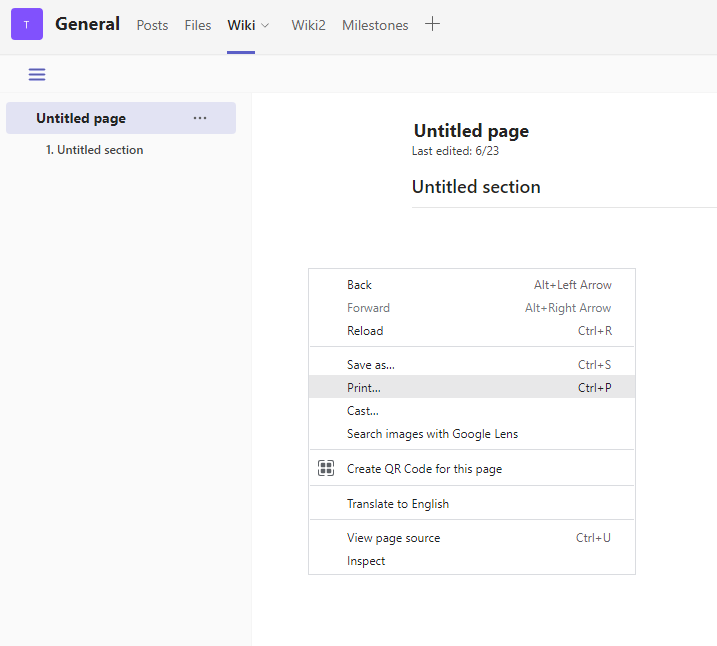The height and width of the screenshot is (646, 717).
Task: Choose Reload in the context menu
Action: coord(472,331)
